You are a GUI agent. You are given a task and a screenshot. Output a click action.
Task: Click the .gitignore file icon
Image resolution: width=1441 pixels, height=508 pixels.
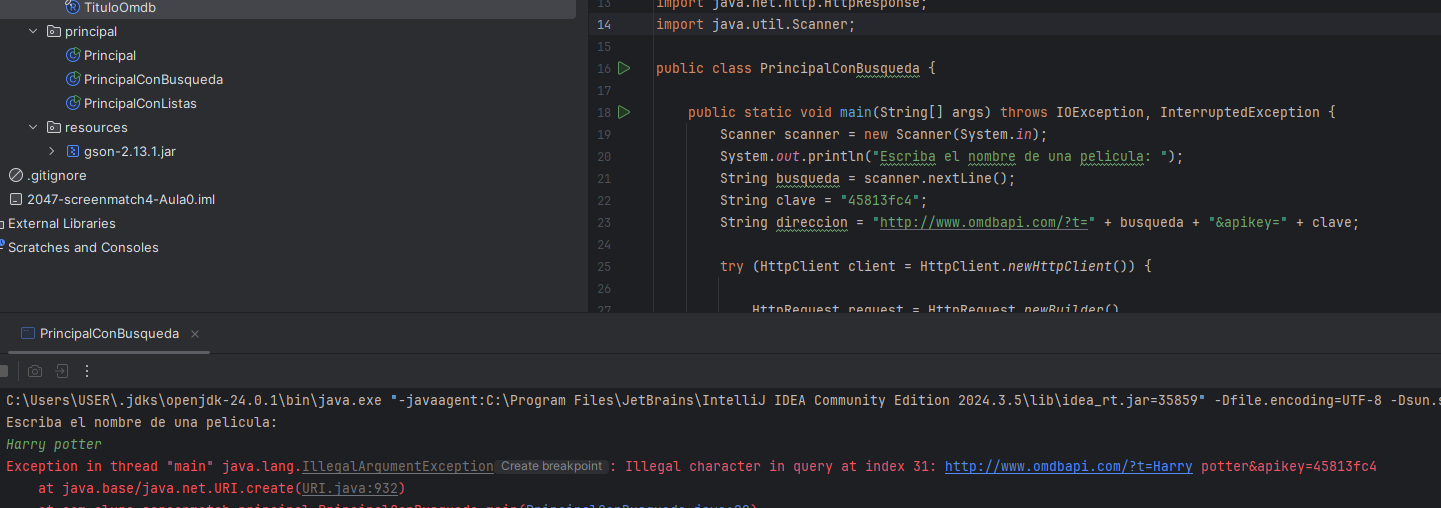[x=15, y=175]
